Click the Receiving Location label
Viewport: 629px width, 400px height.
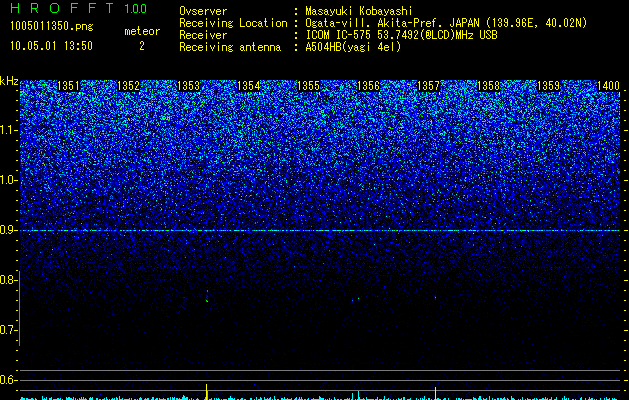(233, 23)
